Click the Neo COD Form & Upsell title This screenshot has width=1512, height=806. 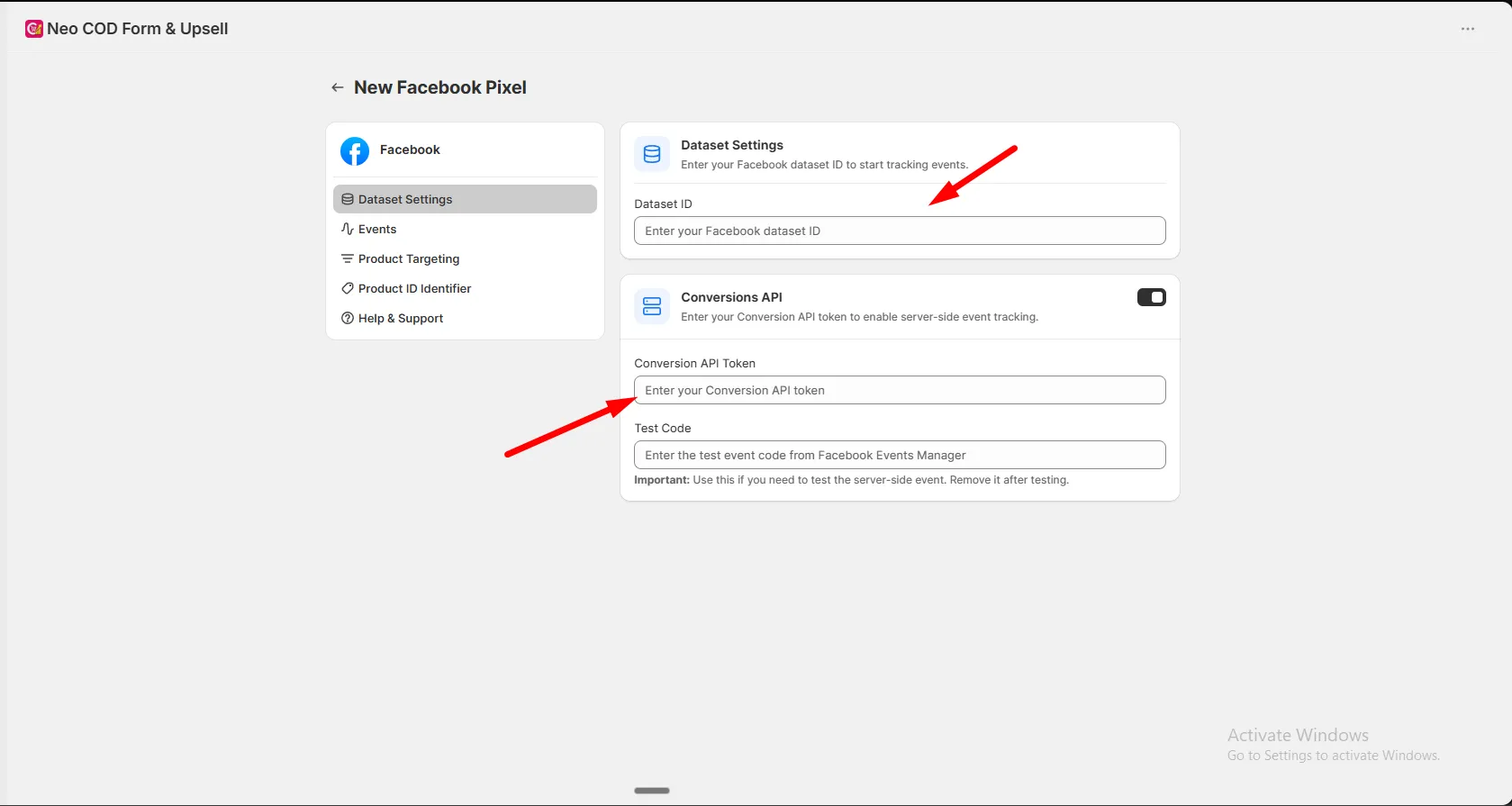(x=138, y=29)
